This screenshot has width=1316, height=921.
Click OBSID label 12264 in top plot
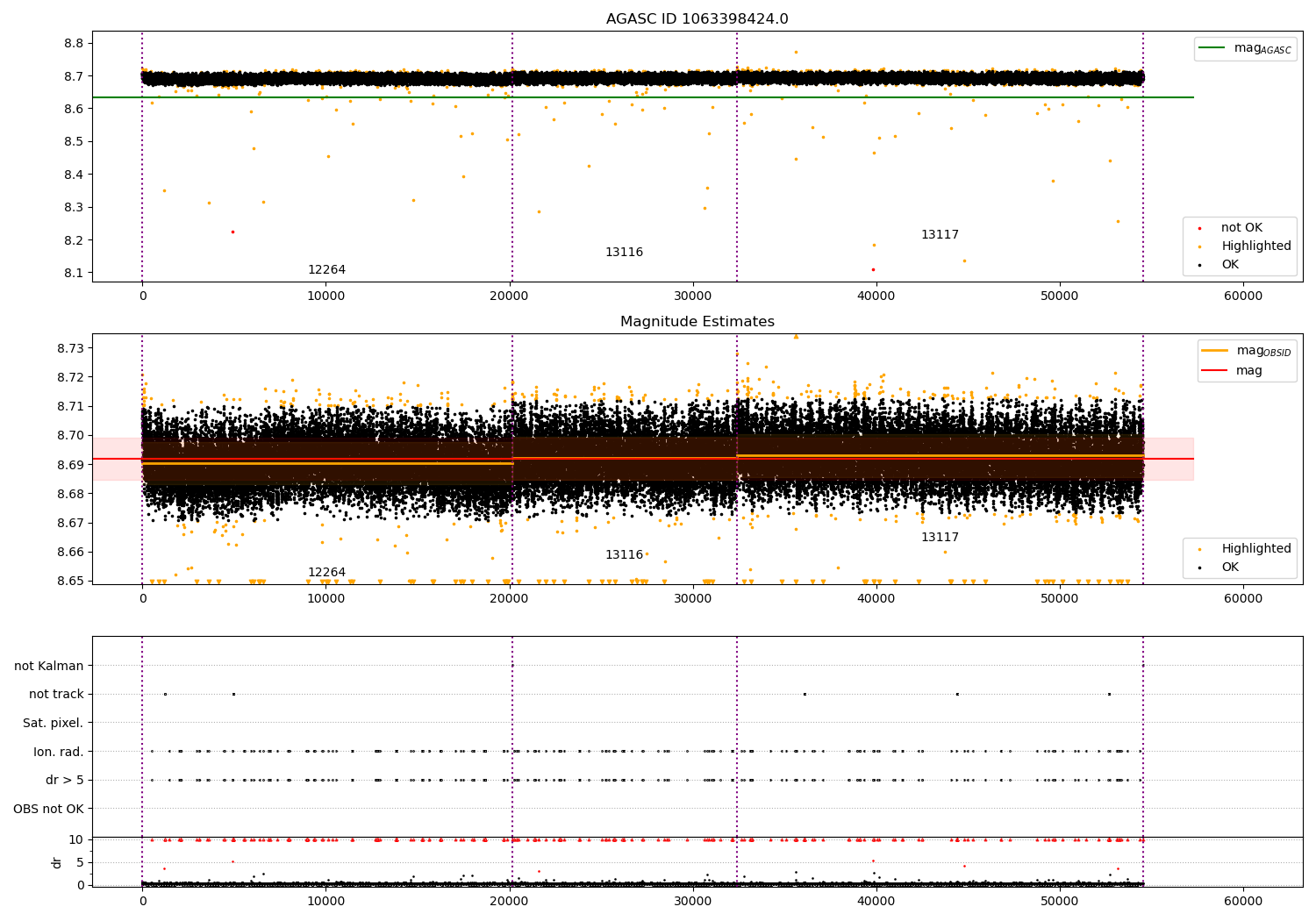pos(326,270)
